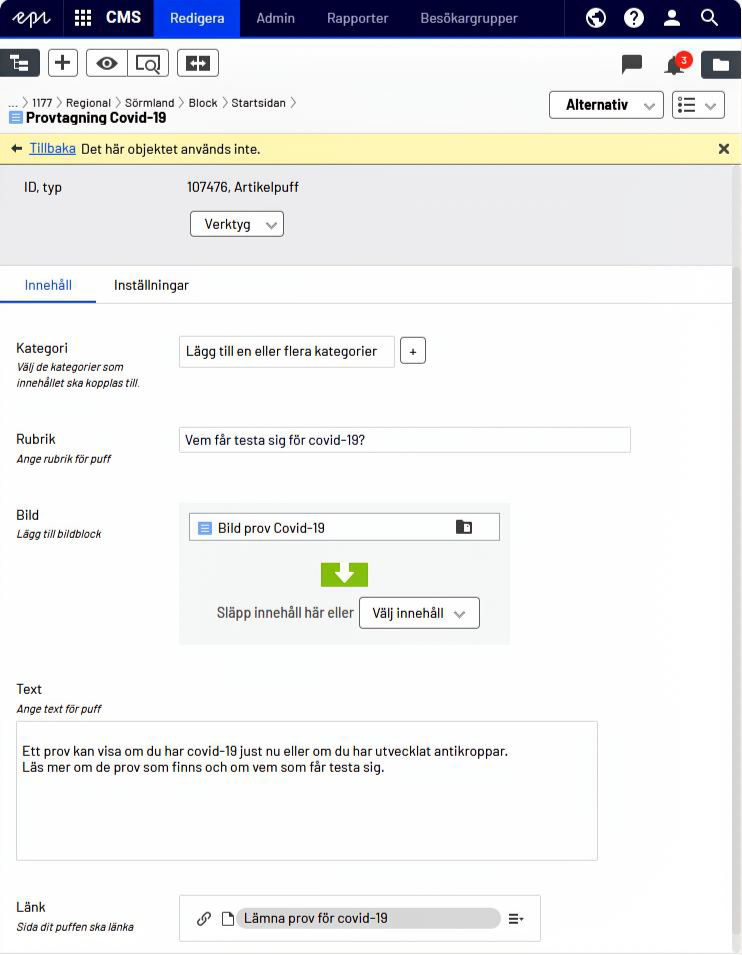Viewport: 742px width, 955px height.
Task: Toggle the eye preview view
Action: pyautogui.click(x=106, y=63)
